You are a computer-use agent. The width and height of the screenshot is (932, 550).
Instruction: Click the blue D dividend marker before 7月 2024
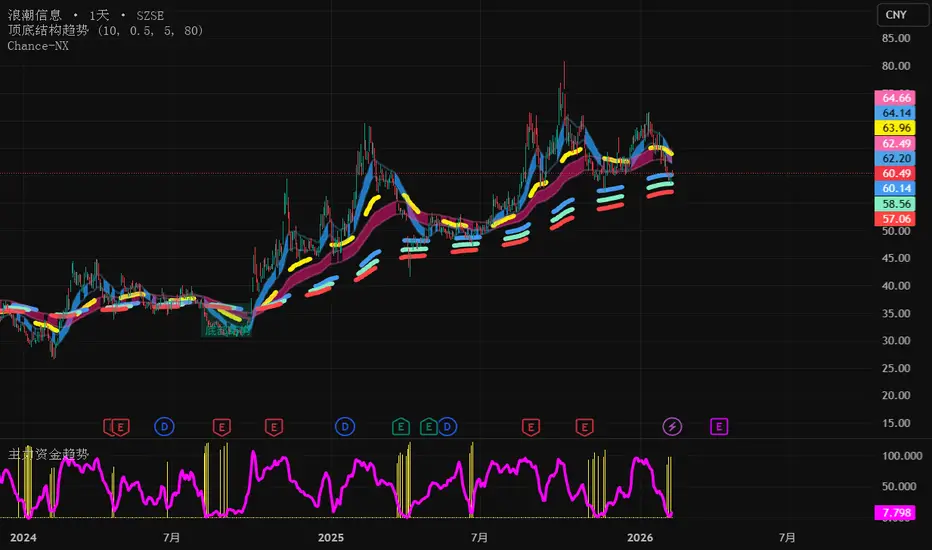[x=164, y=427]
